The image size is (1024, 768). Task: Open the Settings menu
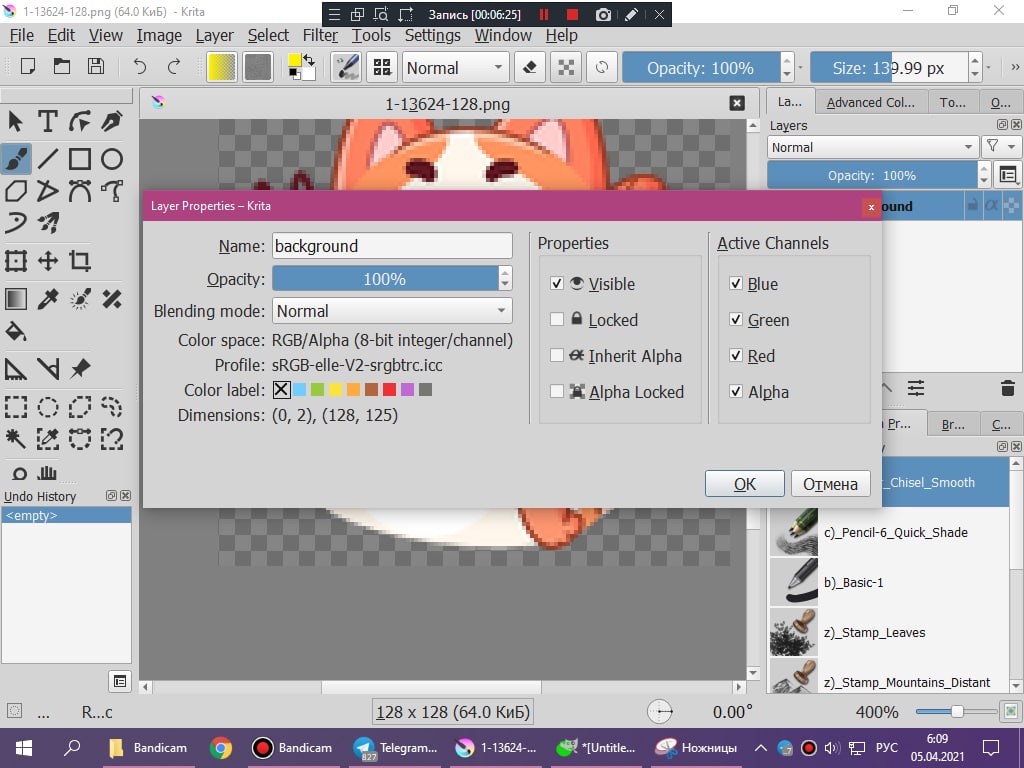tap(432, 35)
